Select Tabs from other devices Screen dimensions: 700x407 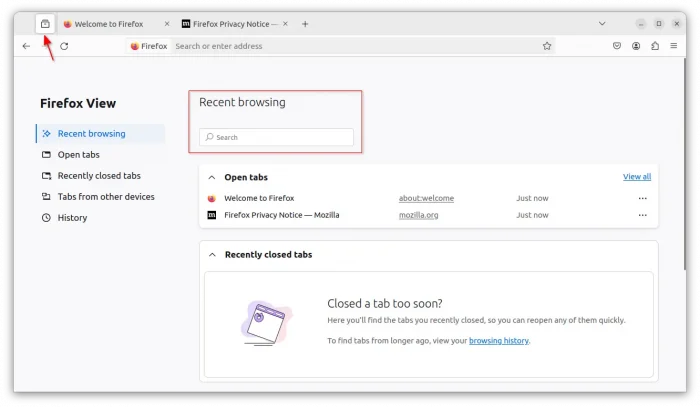click(105, 197)
